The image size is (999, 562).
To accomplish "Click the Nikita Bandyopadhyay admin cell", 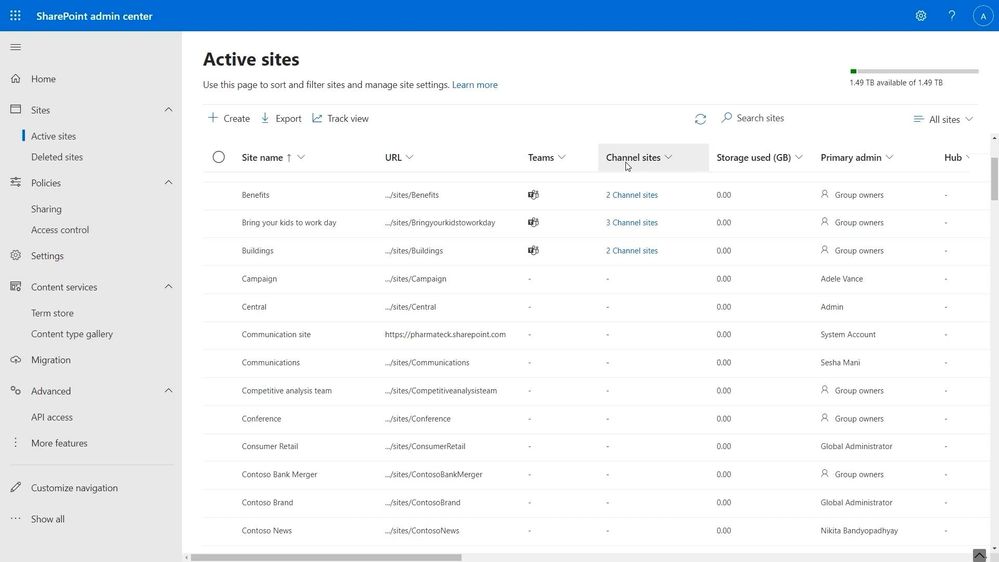I will pos(859,530).
